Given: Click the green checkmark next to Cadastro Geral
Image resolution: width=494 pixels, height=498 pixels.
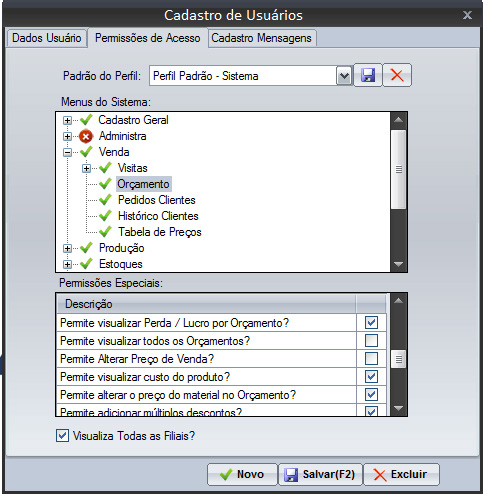Looking at the screenshot, I should (x=86, y=120).
